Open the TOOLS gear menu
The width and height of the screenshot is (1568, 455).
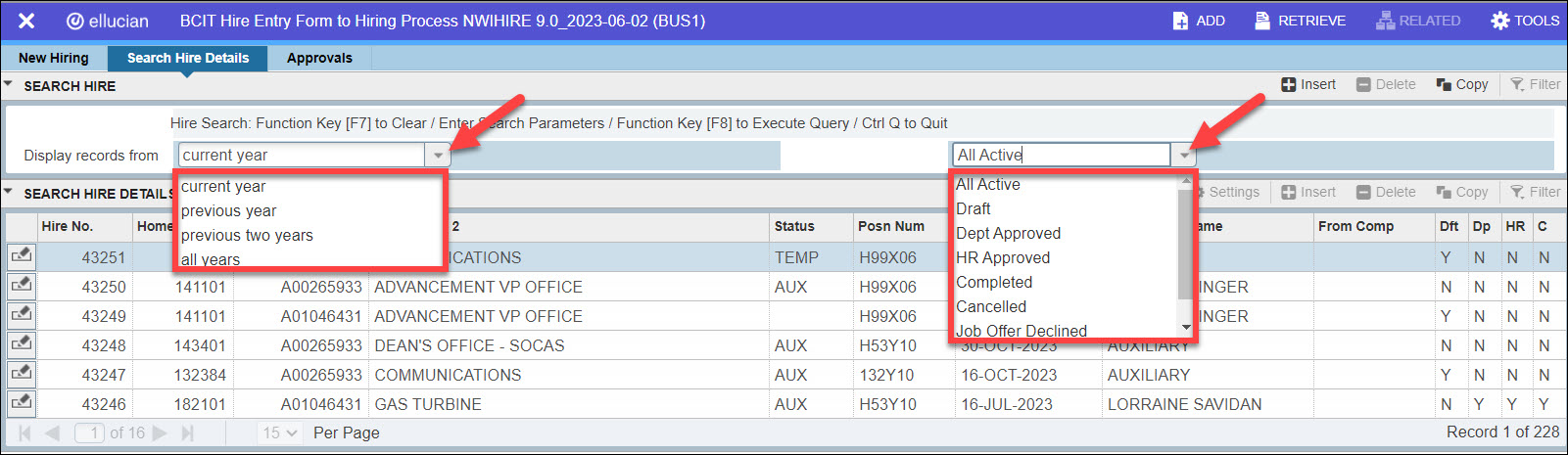(1524, 21)
